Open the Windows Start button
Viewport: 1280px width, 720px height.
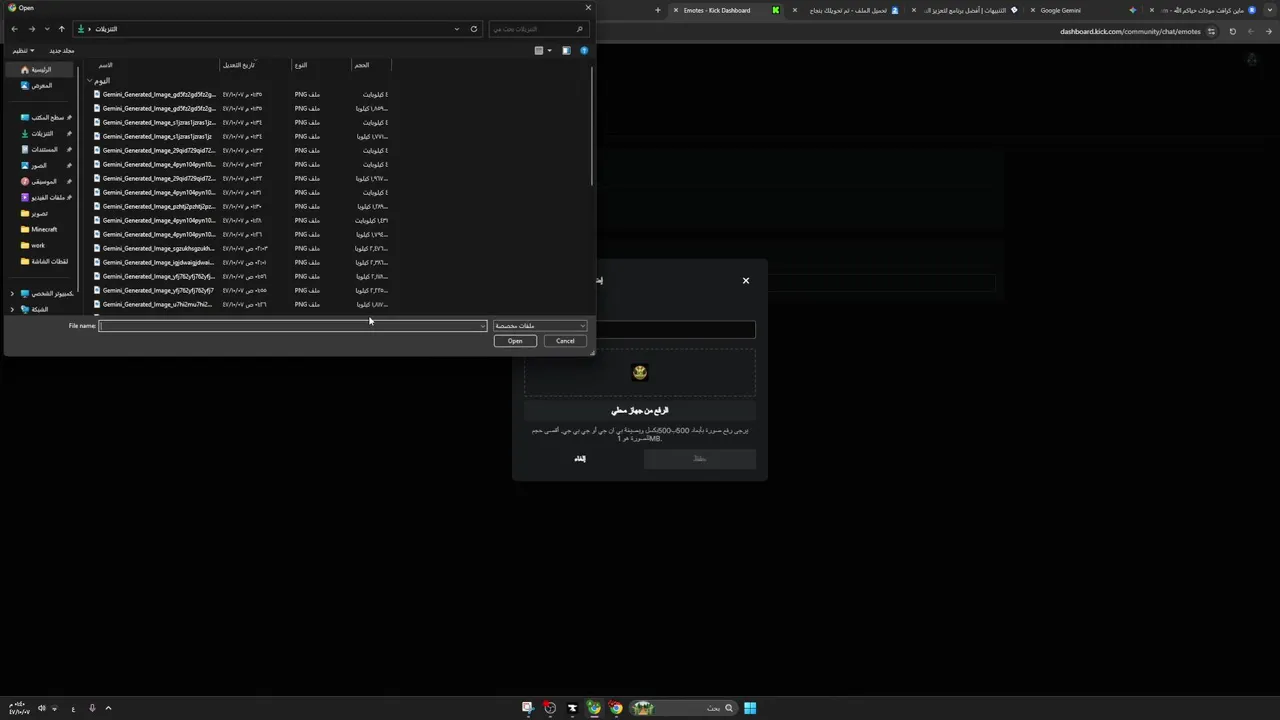[750, 708]
